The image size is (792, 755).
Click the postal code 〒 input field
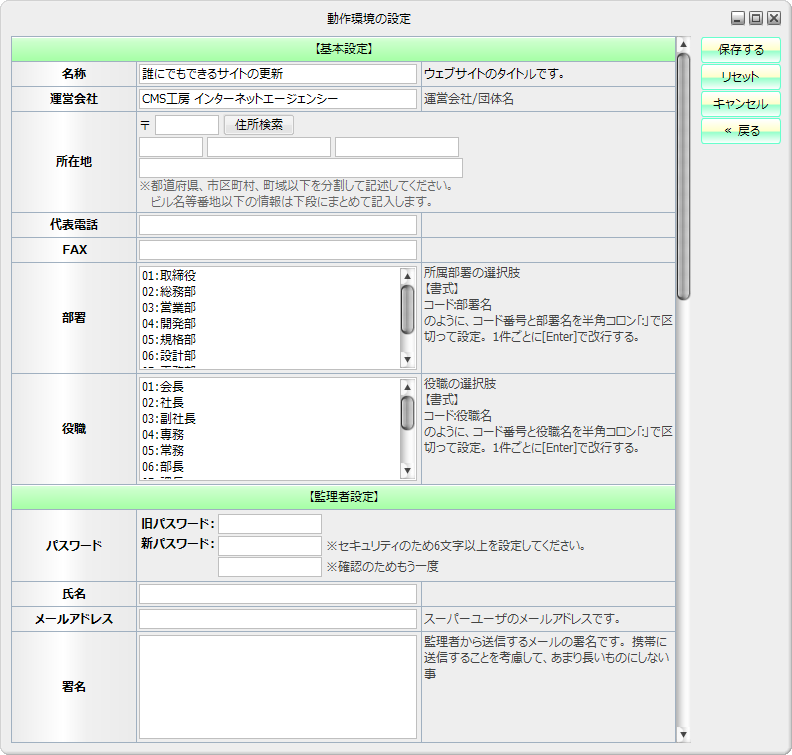(x=186, y=125)
